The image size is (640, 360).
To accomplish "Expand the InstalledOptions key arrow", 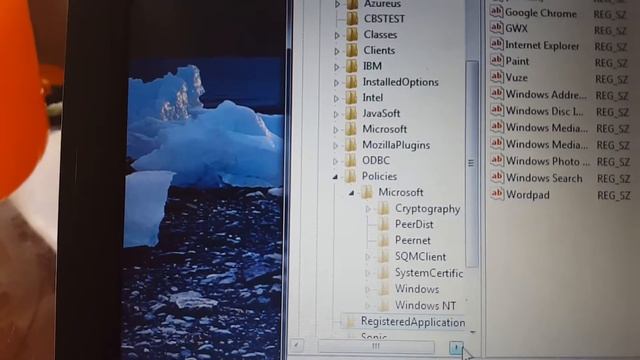I will click(336, 83).
